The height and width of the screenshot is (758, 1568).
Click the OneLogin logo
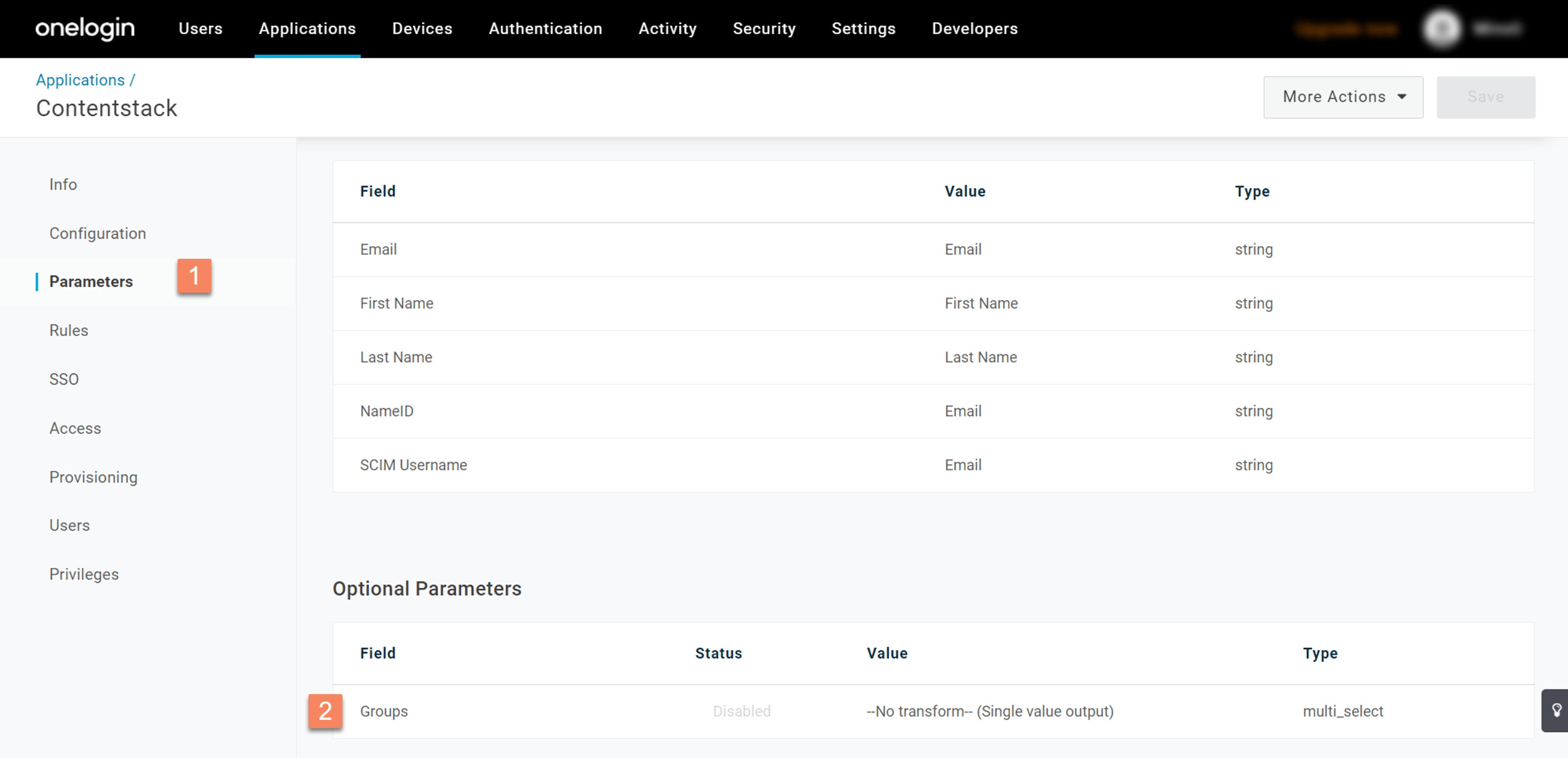point(85,28)
